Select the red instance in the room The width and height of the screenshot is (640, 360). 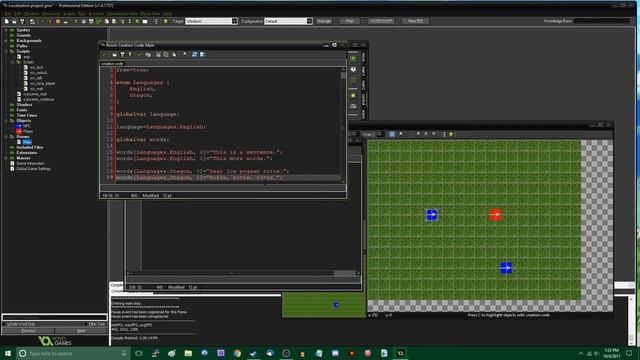coord(496,214)
